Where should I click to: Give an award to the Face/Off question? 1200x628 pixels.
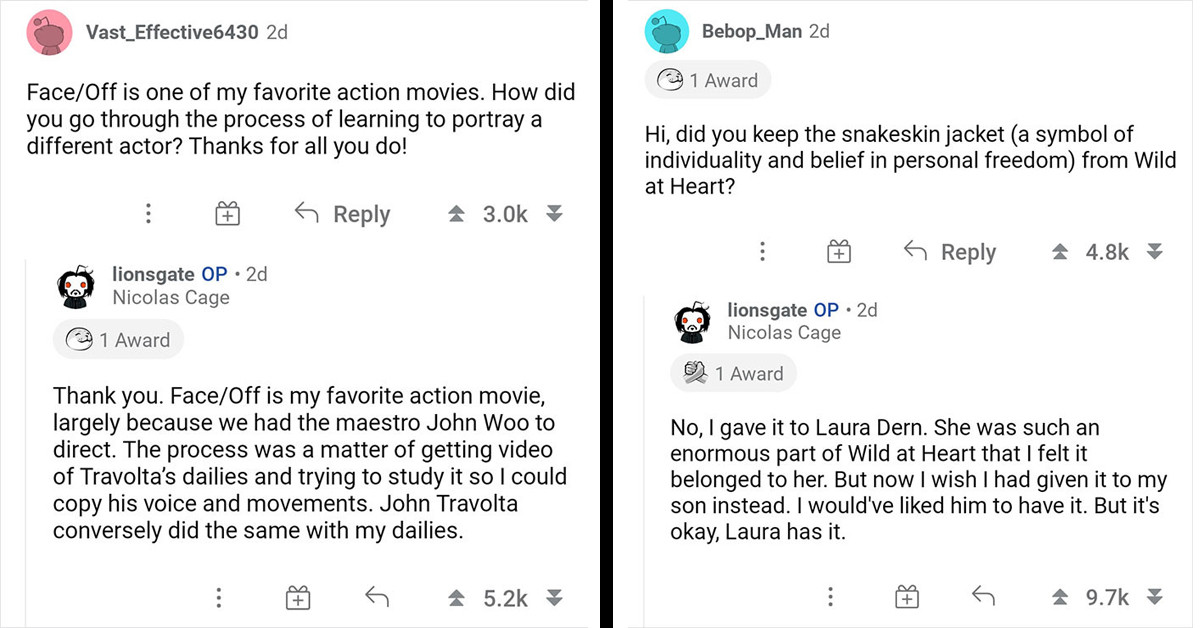(x=226, y=213)
